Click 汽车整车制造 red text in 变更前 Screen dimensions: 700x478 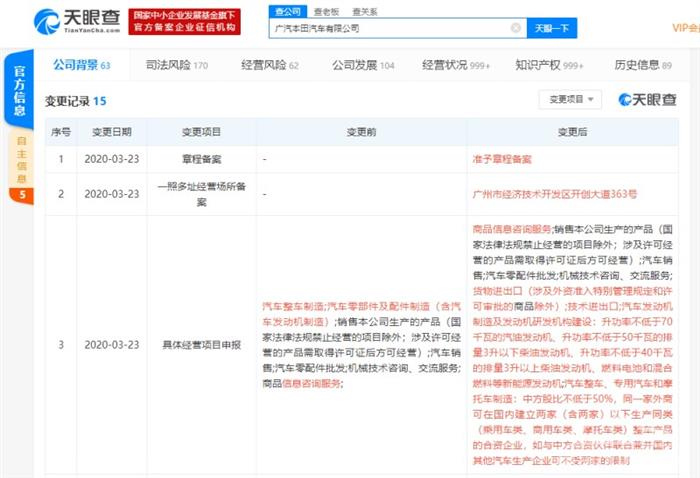(292, 307)
